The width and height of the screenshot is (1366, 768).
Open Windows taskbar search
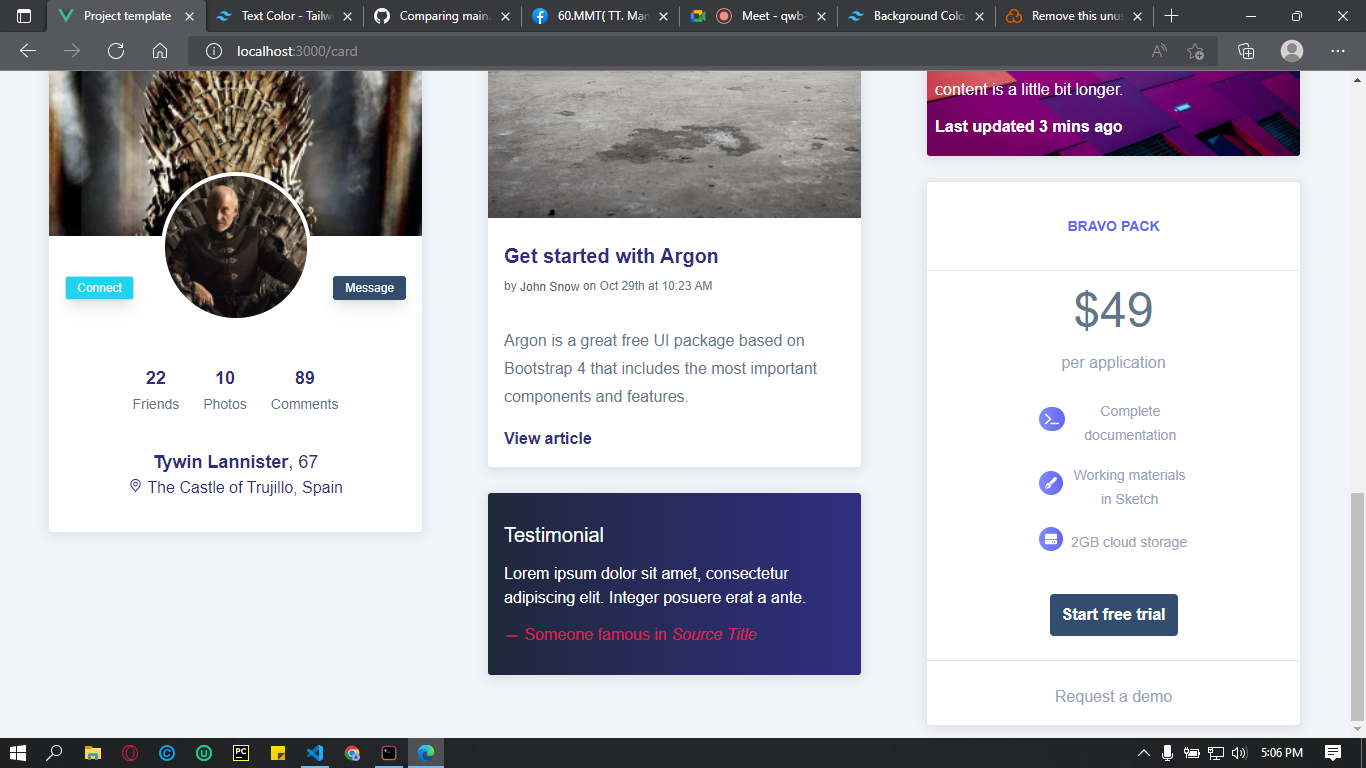[55, 753]
